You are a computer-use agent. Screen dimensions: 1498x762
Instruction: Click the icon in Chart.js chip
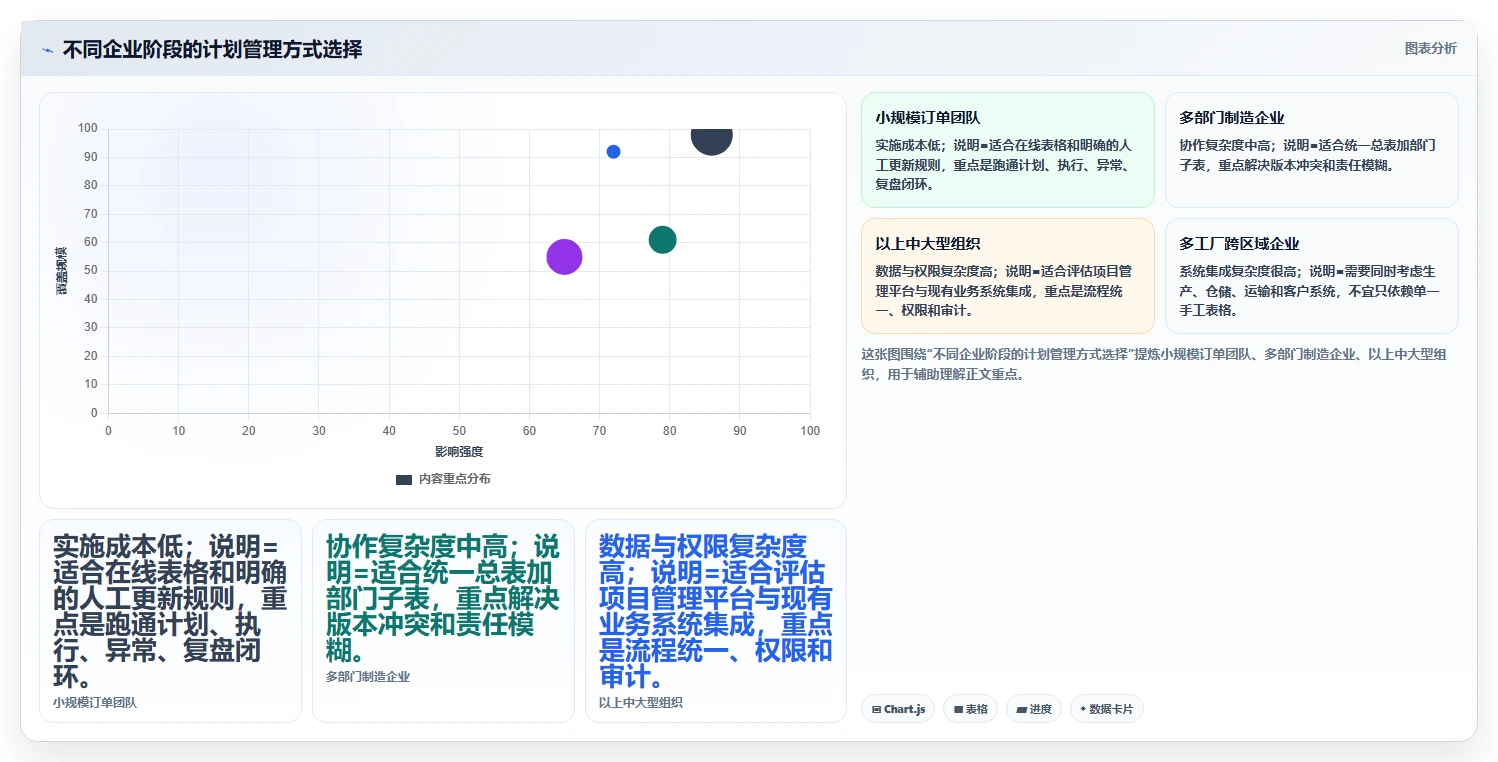pyautogui.click(x=877, y=709)
